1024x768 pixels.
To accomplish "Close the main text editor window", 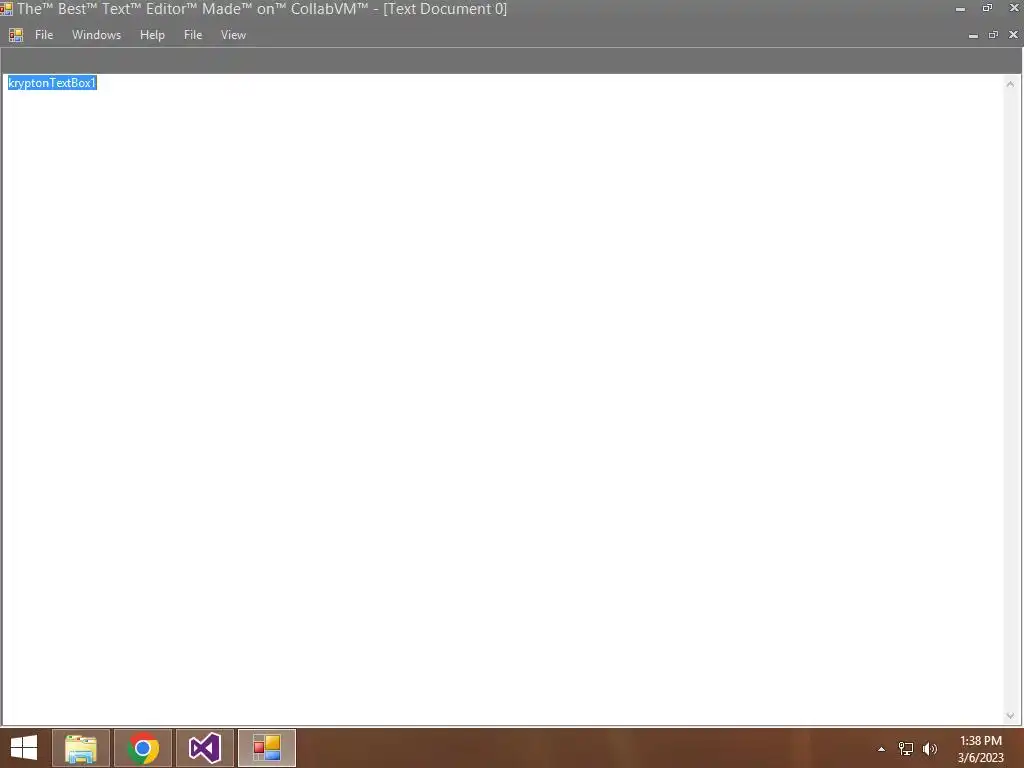I will pos(1014,8).
